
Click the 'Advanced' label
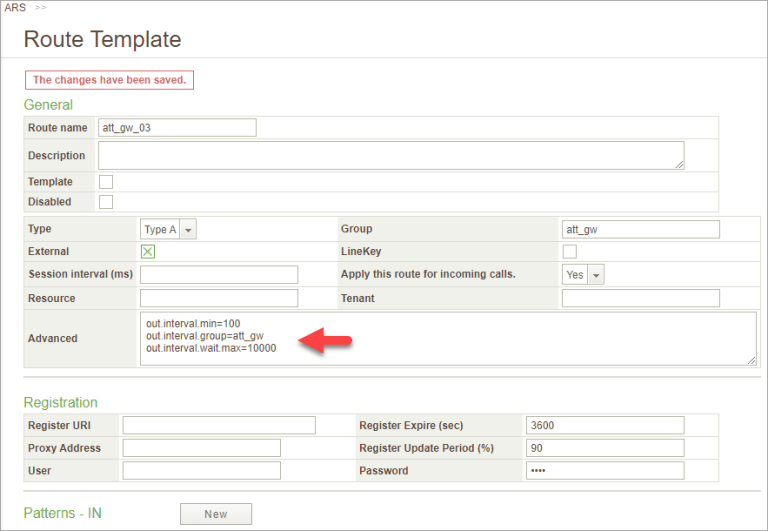pyautogui.click(x=52, y=338)
